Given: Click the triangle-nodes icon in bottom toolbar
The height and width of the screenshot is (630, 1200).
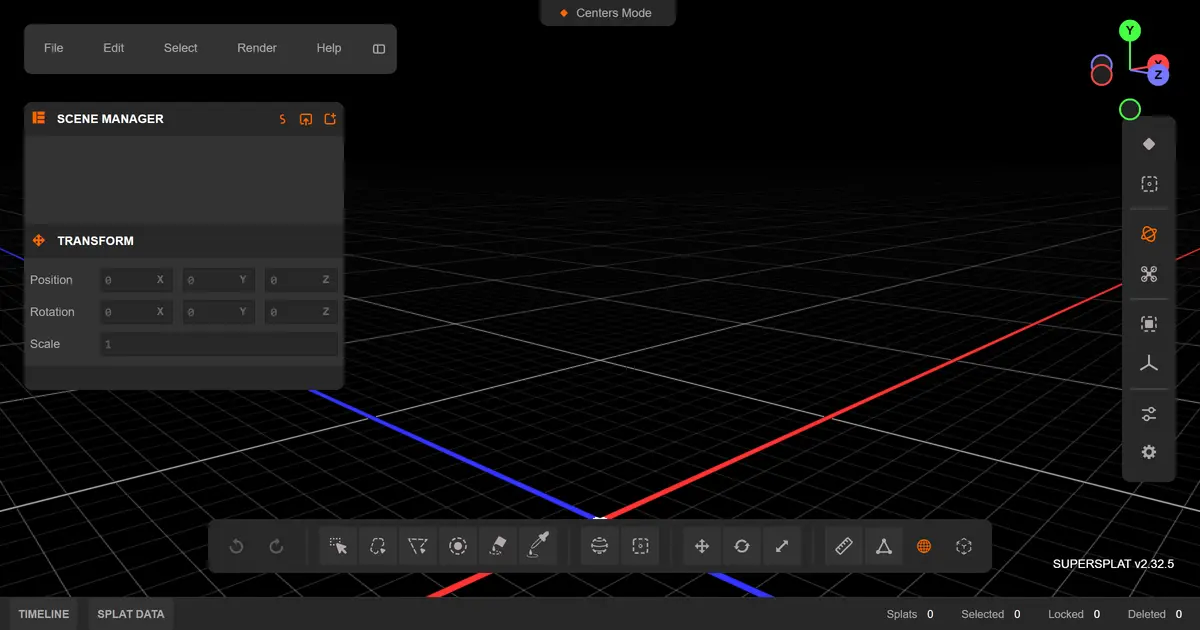Looking at the screenshot, I should coord(884,546).
